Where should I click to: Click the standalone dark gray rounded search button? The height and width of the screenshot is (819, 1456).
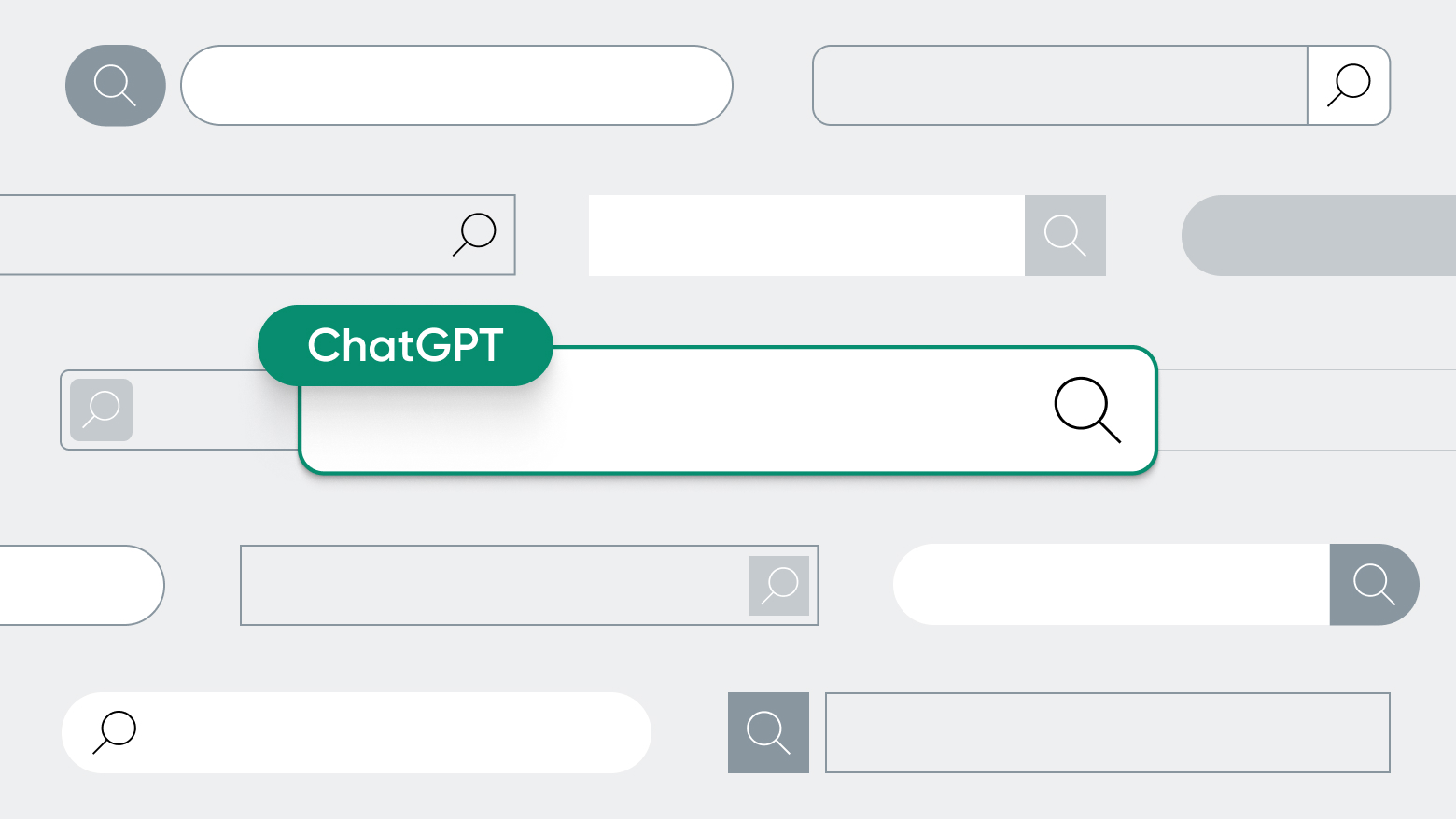116,86
